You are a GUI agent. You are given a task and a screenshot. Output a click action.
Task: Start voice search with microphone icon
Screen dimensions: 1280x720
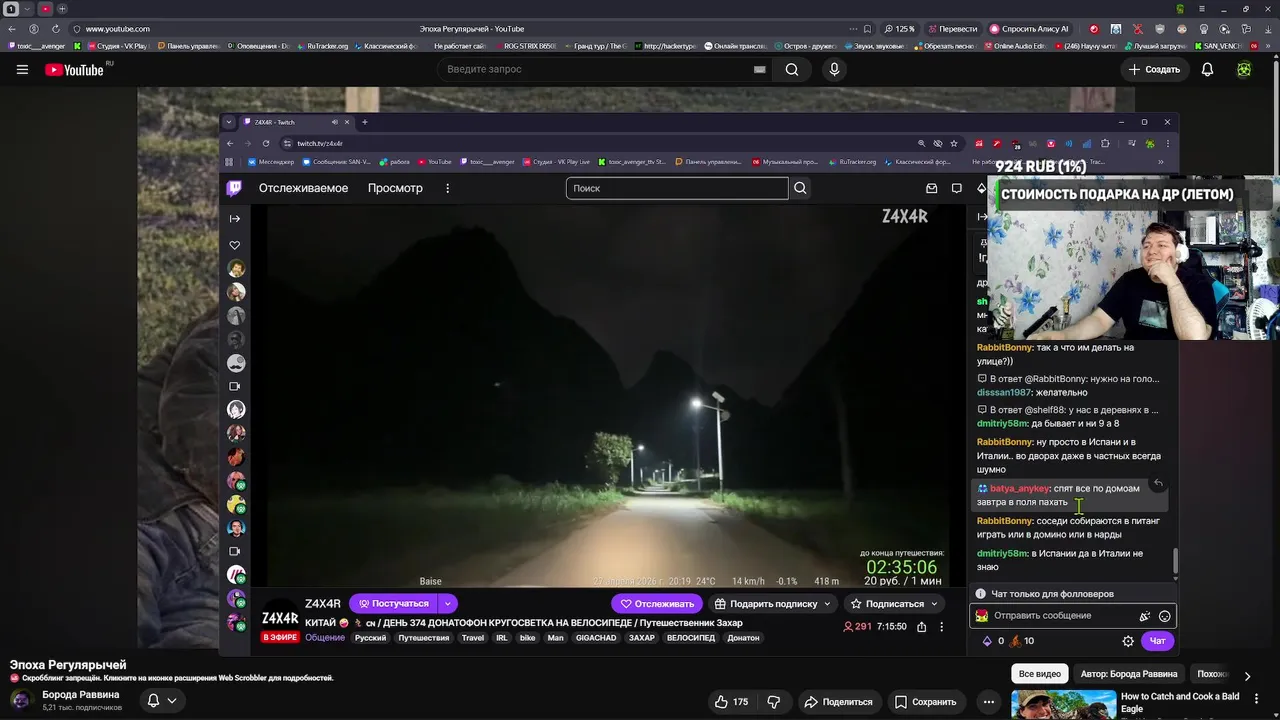pyautogui.click(x=834, y=69)
